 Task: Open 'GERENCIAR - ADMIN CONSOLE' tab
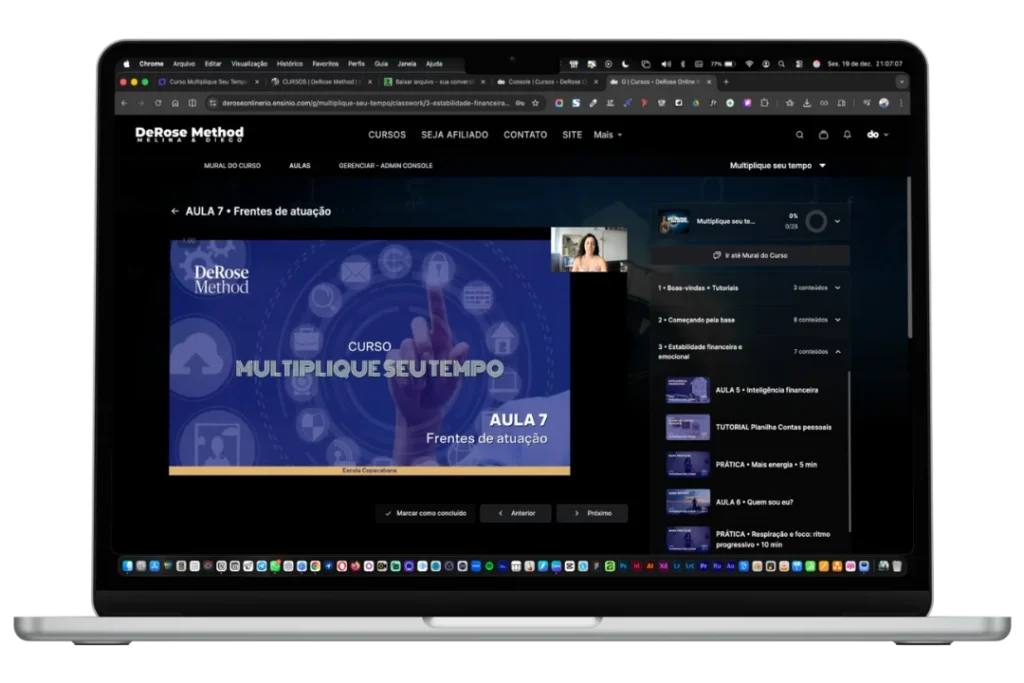(x=385, y=166)
